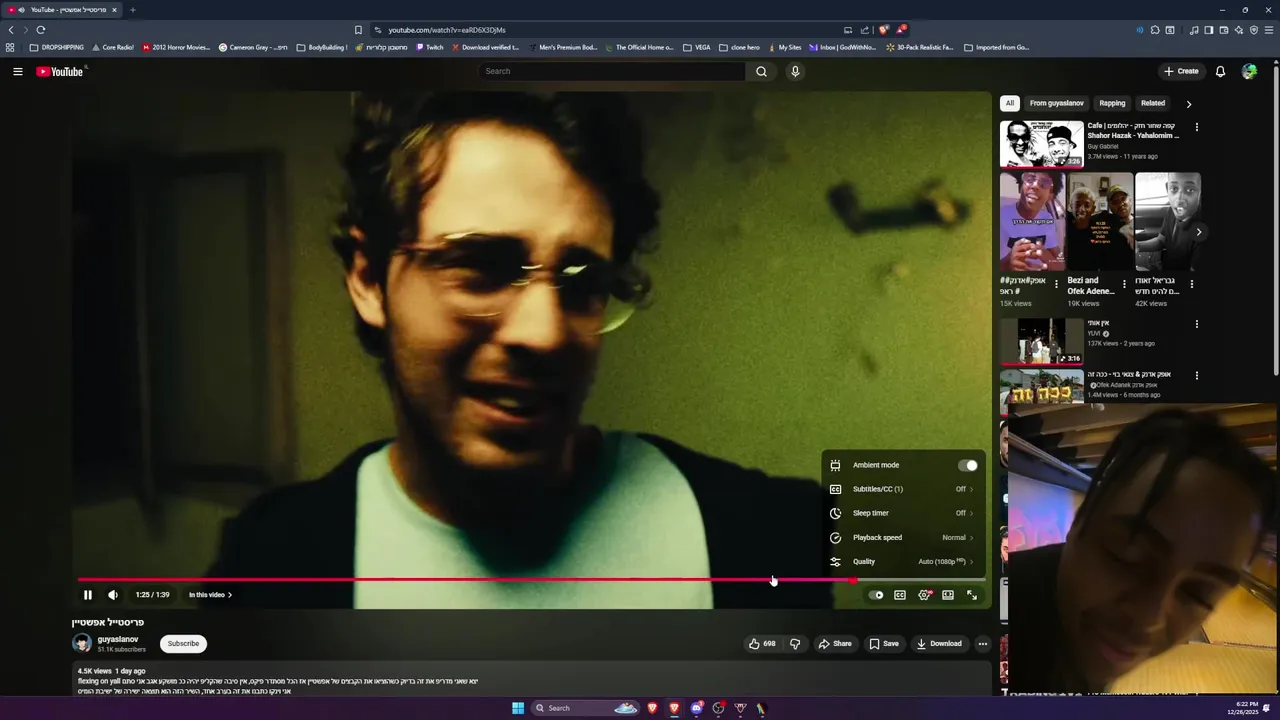Screen dimensions: 1280x720
Task: Open the browser hamburger main menu
Action: pos(1269,30)
